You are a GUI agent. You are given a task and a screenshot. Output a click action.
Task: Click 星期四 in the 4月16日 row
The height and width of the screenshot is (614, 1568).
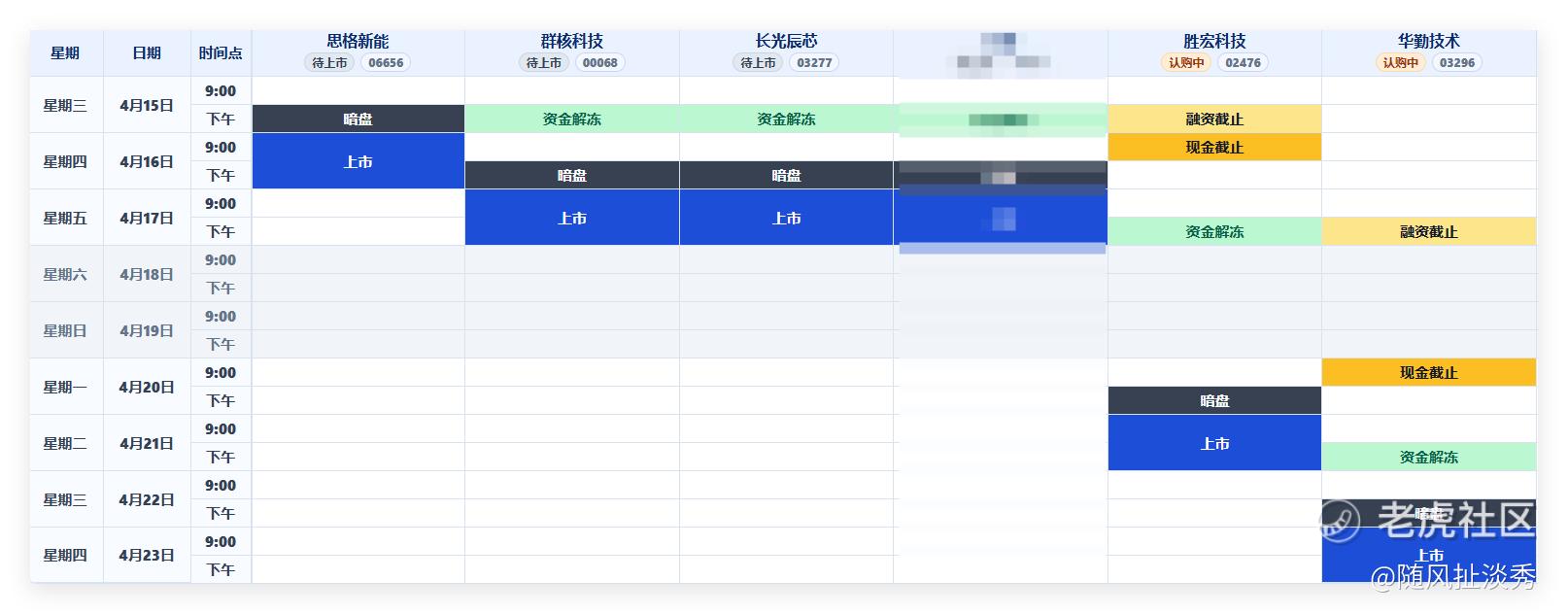[x=66, y=161]
